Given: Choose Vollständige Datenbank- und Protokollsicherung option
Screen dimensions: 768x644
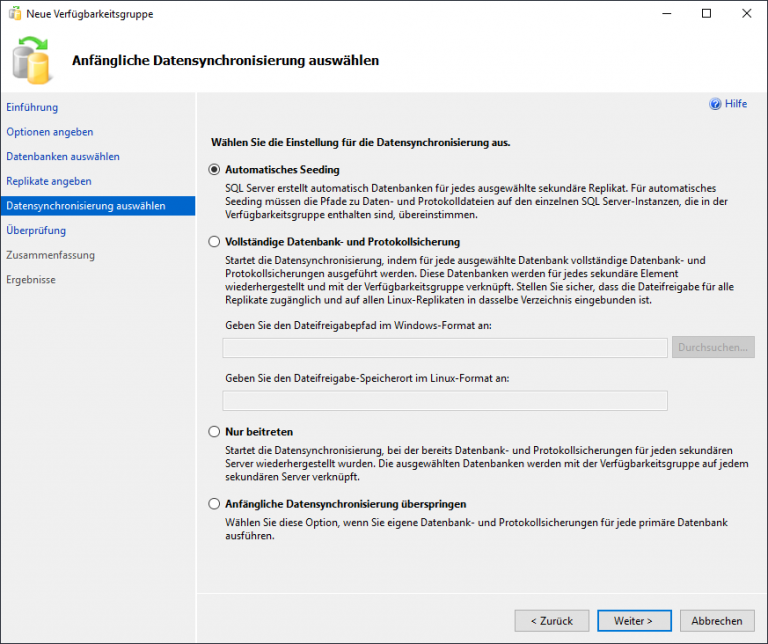Looking at the screenshot, I should click(x=214, y=241).
